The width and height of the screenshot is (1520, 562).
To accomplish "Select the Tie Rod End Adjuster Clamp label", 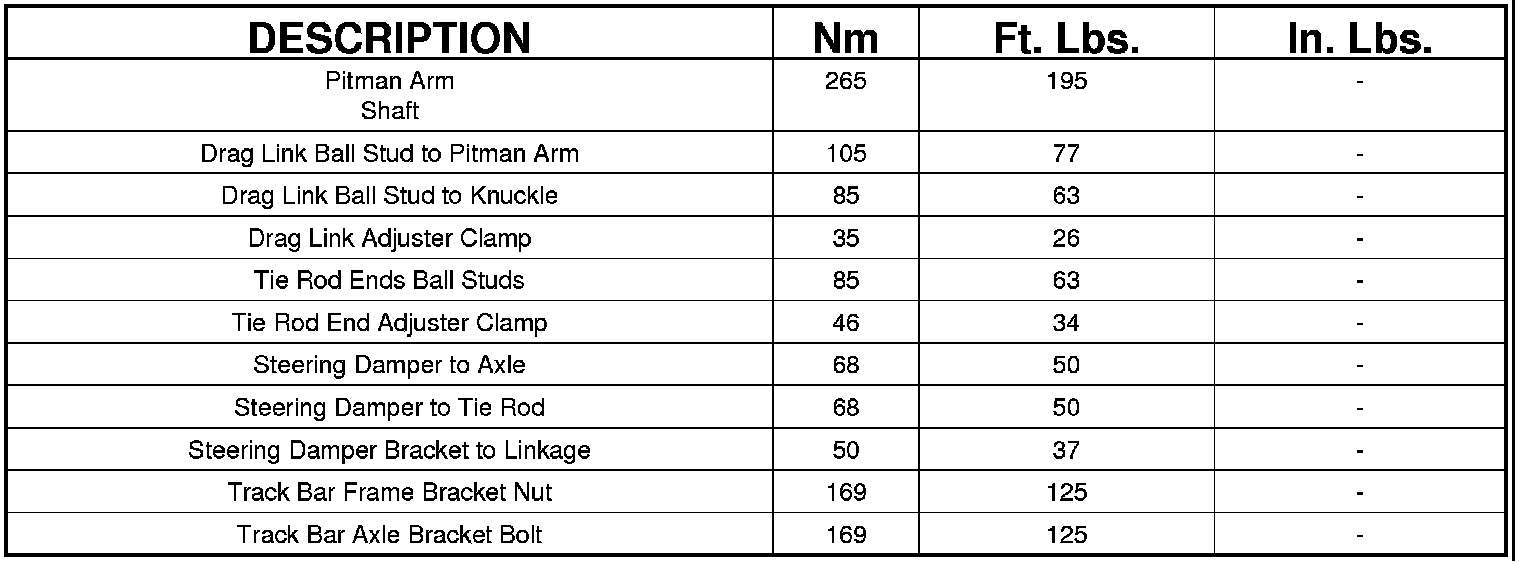I will tap(389, 323).
